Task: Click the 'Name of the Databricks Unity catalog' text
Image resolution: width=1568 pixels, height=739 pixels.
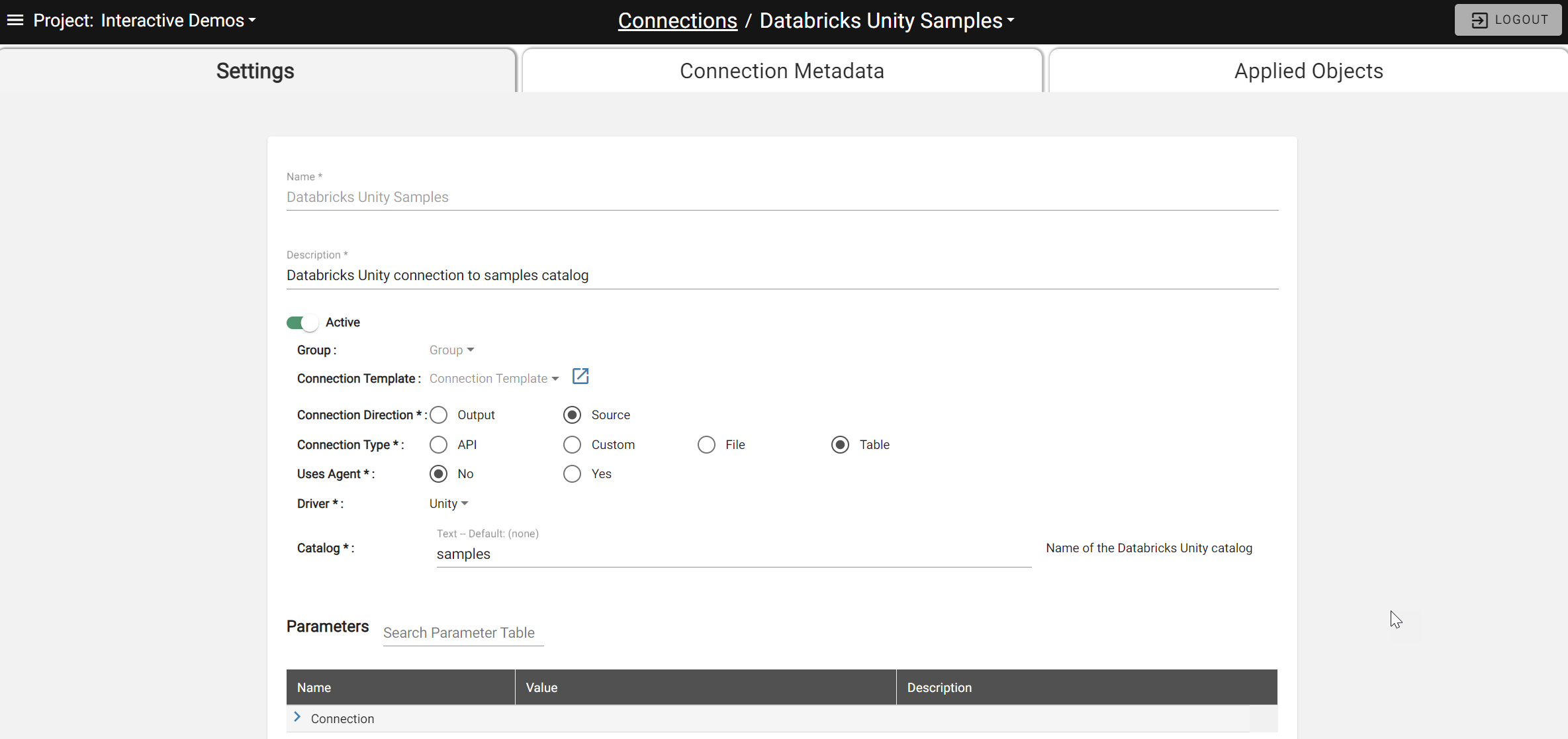Action: 1149,548
